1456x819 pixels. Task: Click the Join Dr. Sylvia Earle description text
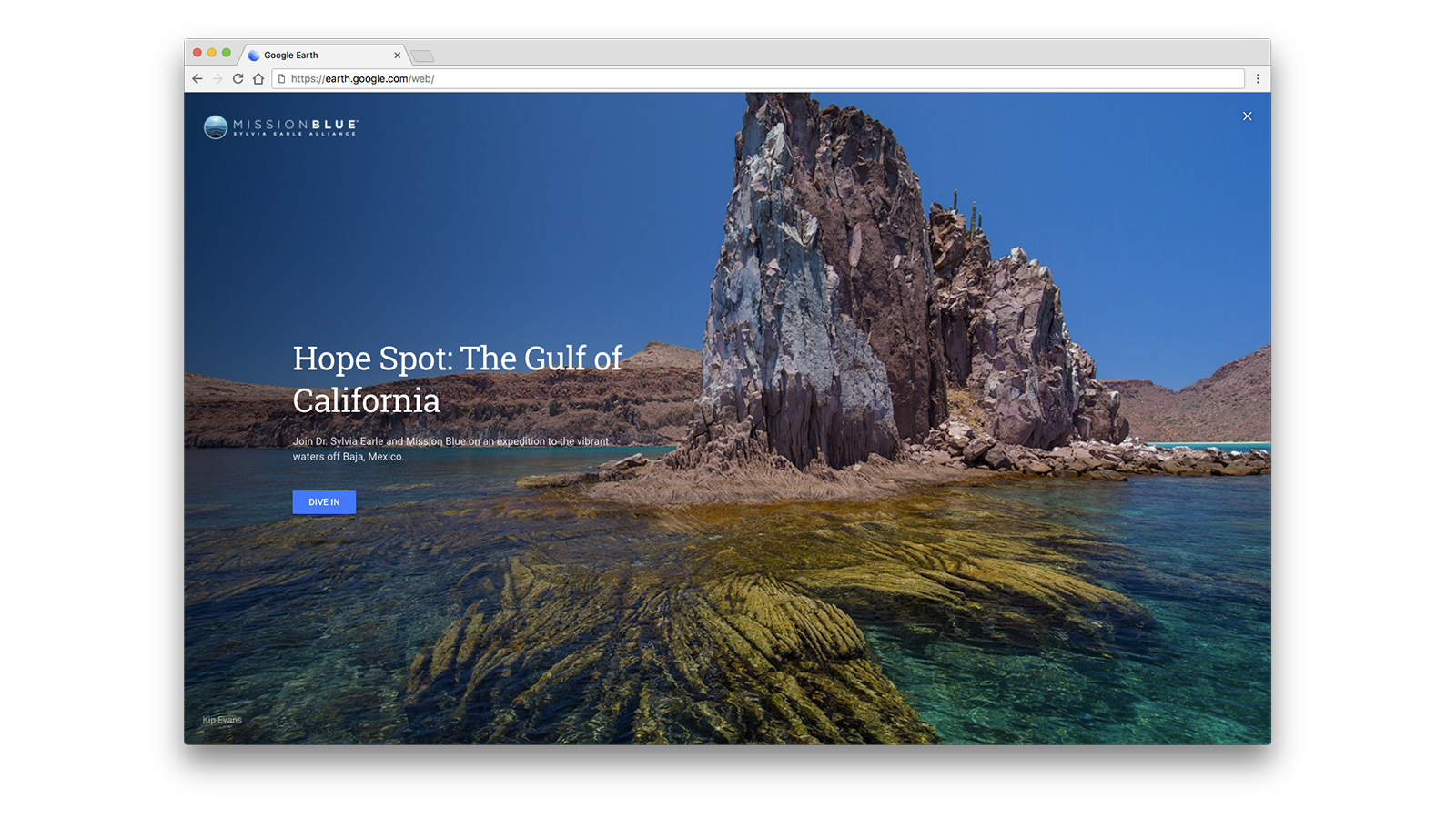click(x=450, y=449)
